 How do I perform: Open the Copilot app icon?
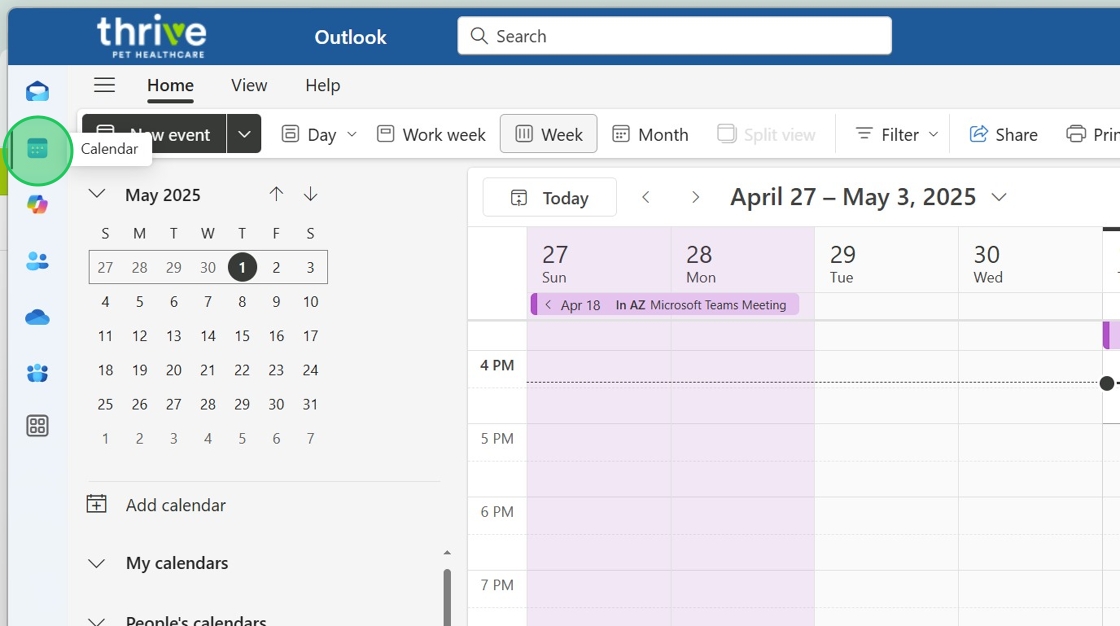(x=37, y=205)
